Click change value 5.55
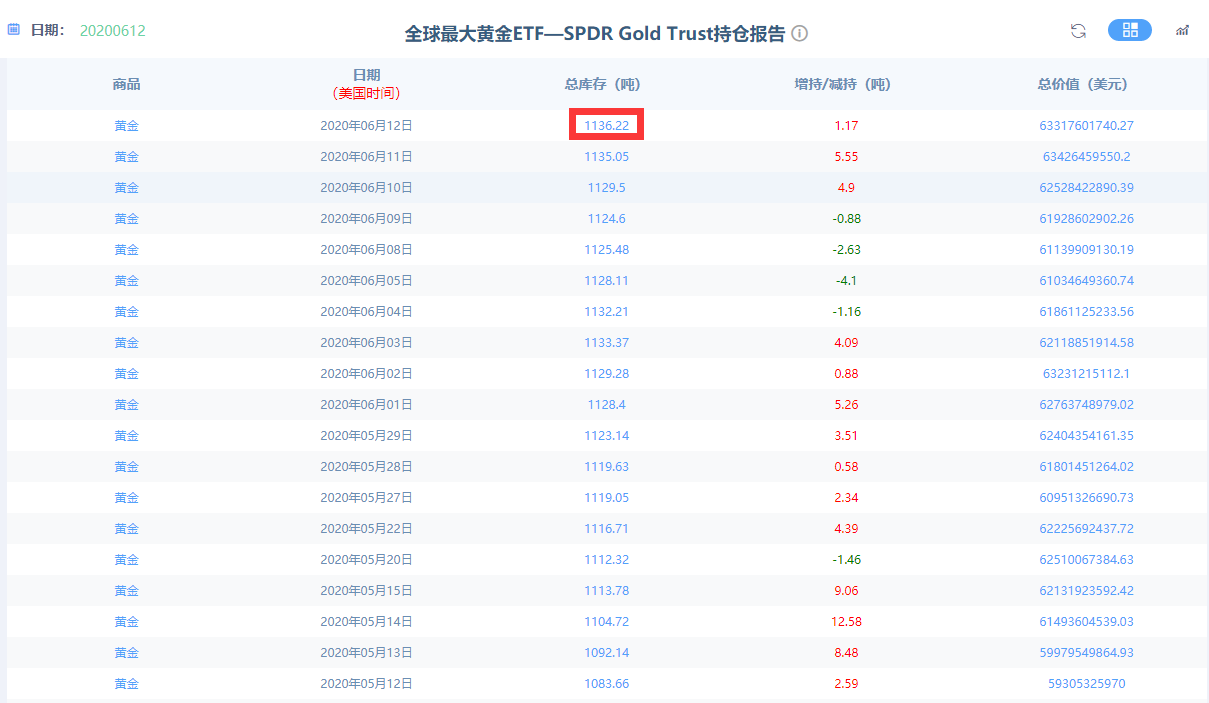 (847, 157)
